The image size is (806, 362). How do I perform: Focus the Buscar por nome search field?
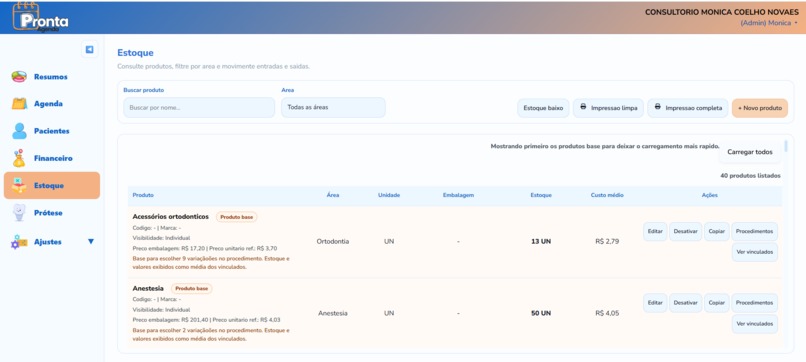199,107
